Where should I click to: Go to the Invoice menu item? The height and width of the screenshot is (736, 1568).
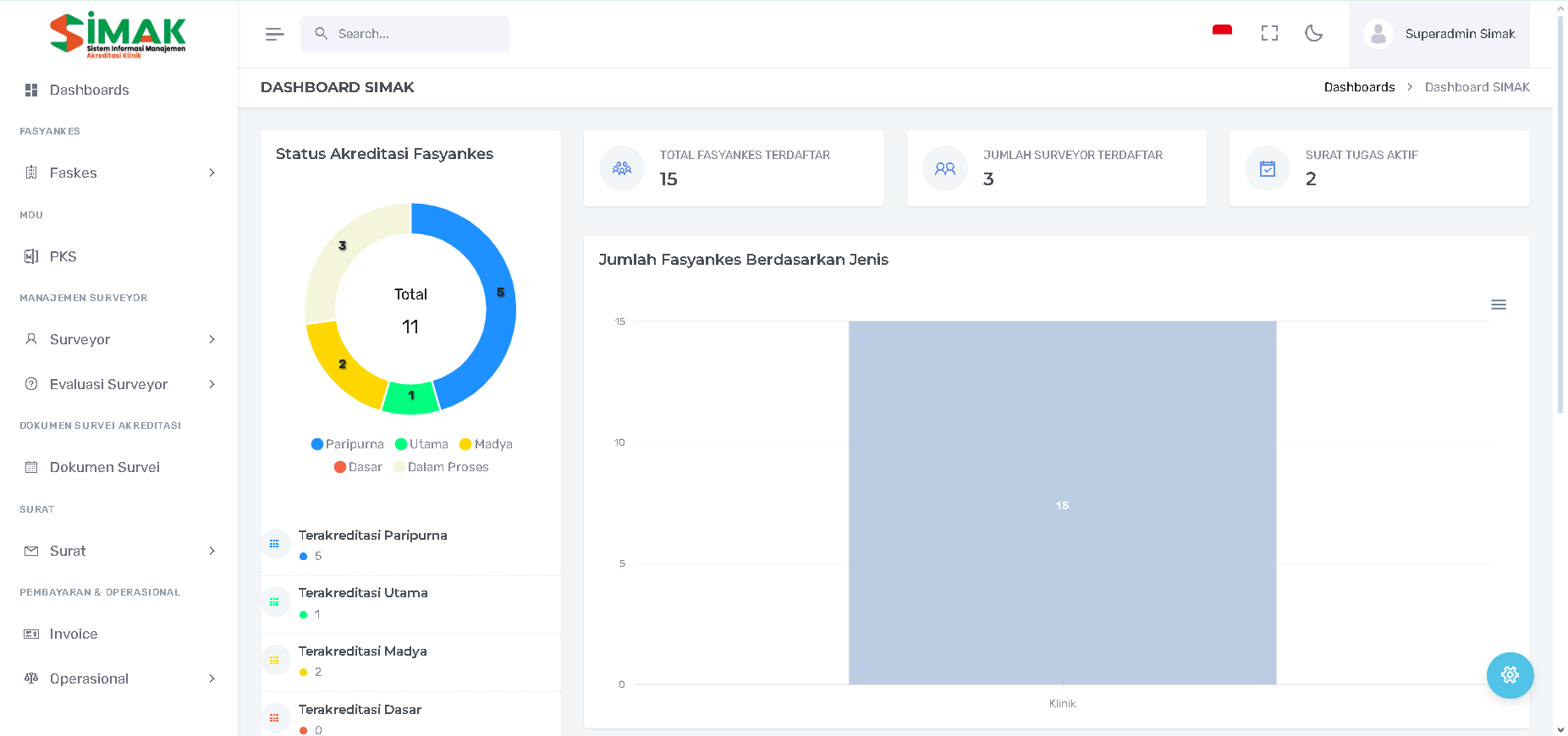pyautogui.click(x=74, y=634)
